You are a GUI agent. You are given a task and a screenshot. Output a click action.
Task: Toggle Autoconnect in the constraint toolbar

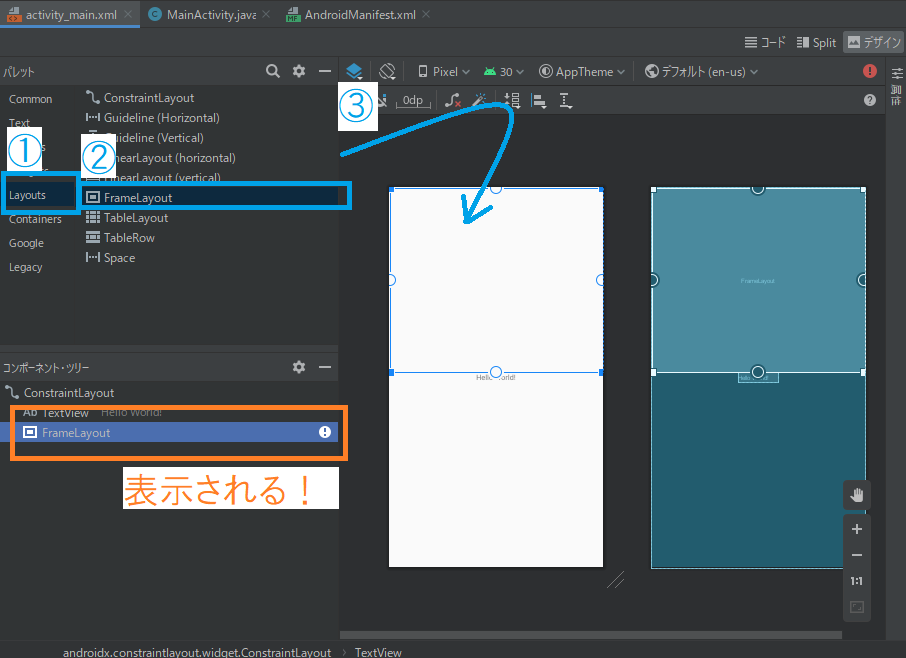click(x=383, y=100)
